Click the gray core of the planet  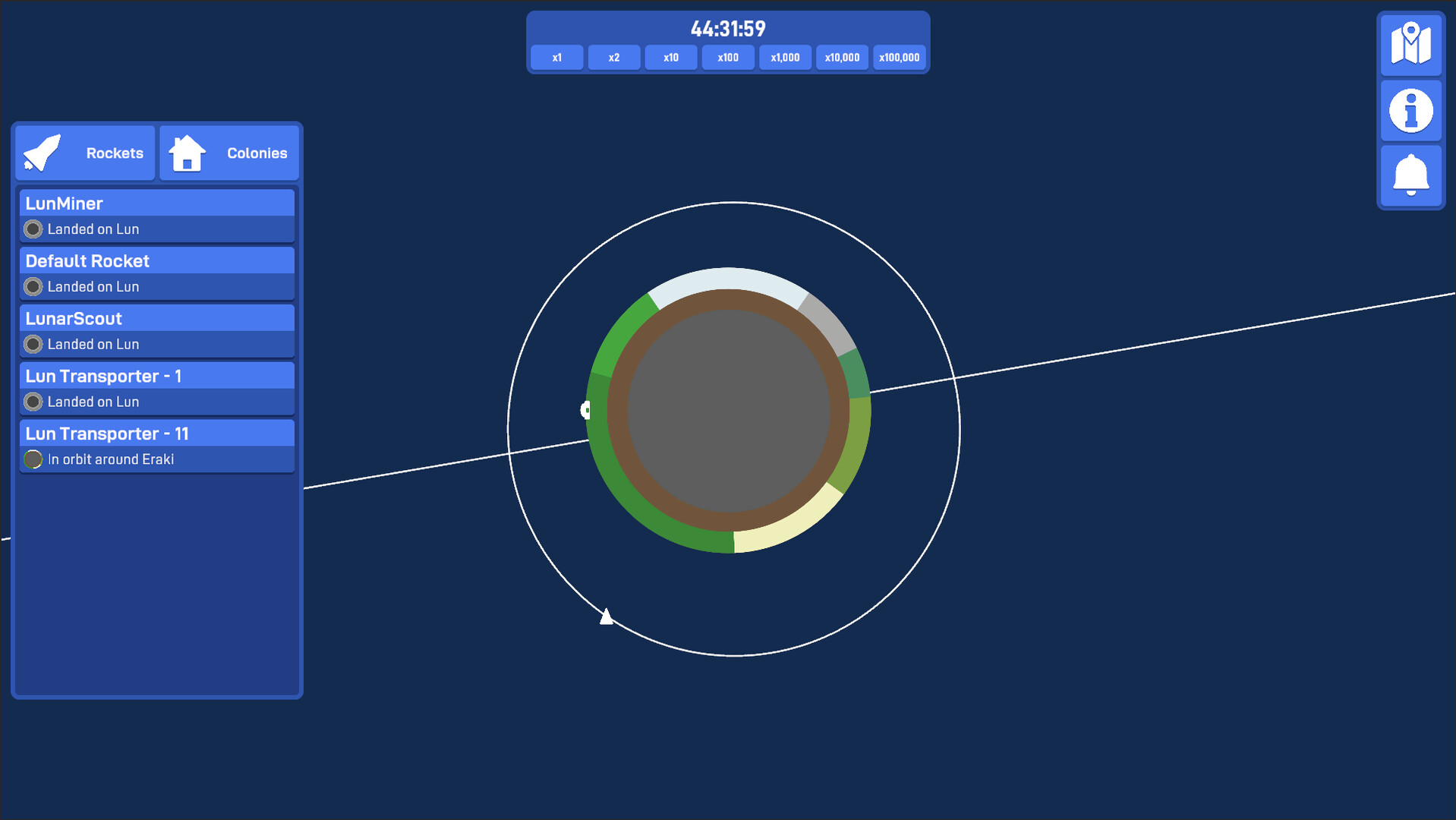tap(729, 411)
